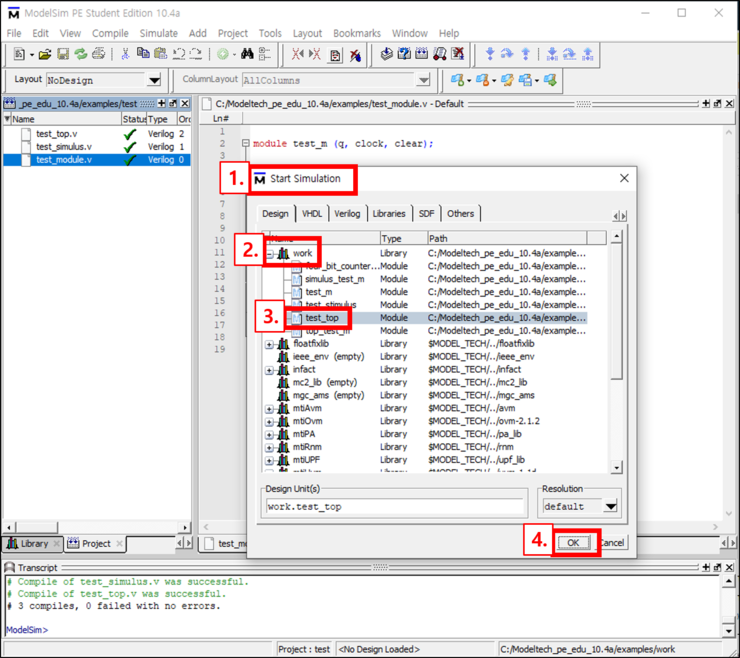Click the library list vertical scrollbar thumb

pos(616,313)
